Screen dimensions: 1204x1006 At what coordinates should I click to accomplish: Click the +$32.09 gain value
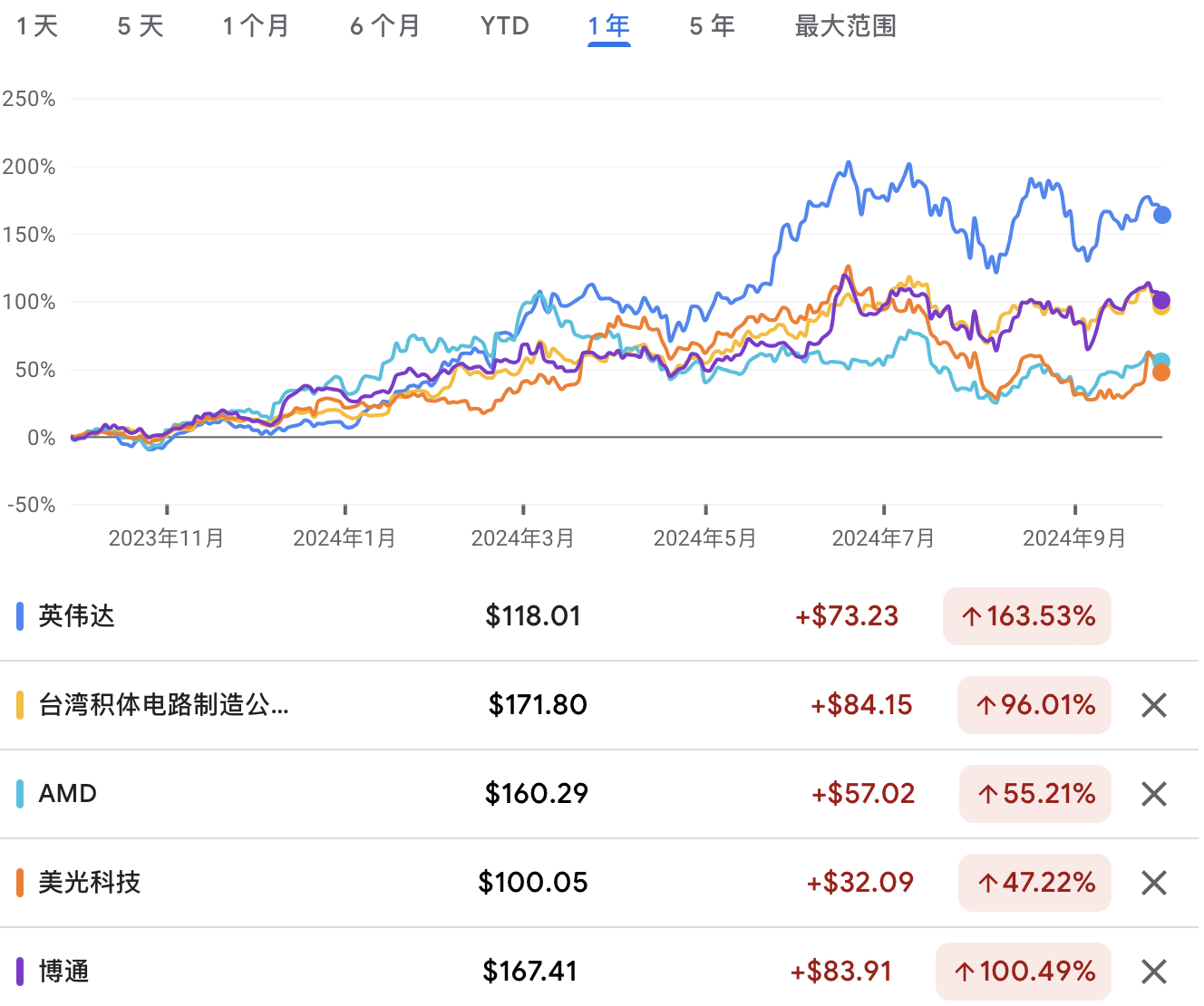pos(860,883)
